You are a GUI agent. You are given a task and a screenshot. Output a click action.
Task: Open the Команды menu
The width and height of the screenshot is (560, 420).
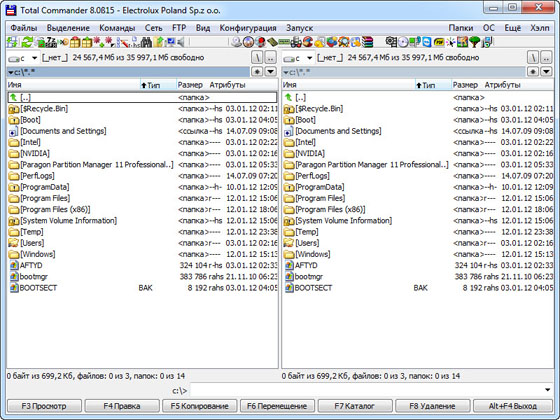click(x=117, y=28)
